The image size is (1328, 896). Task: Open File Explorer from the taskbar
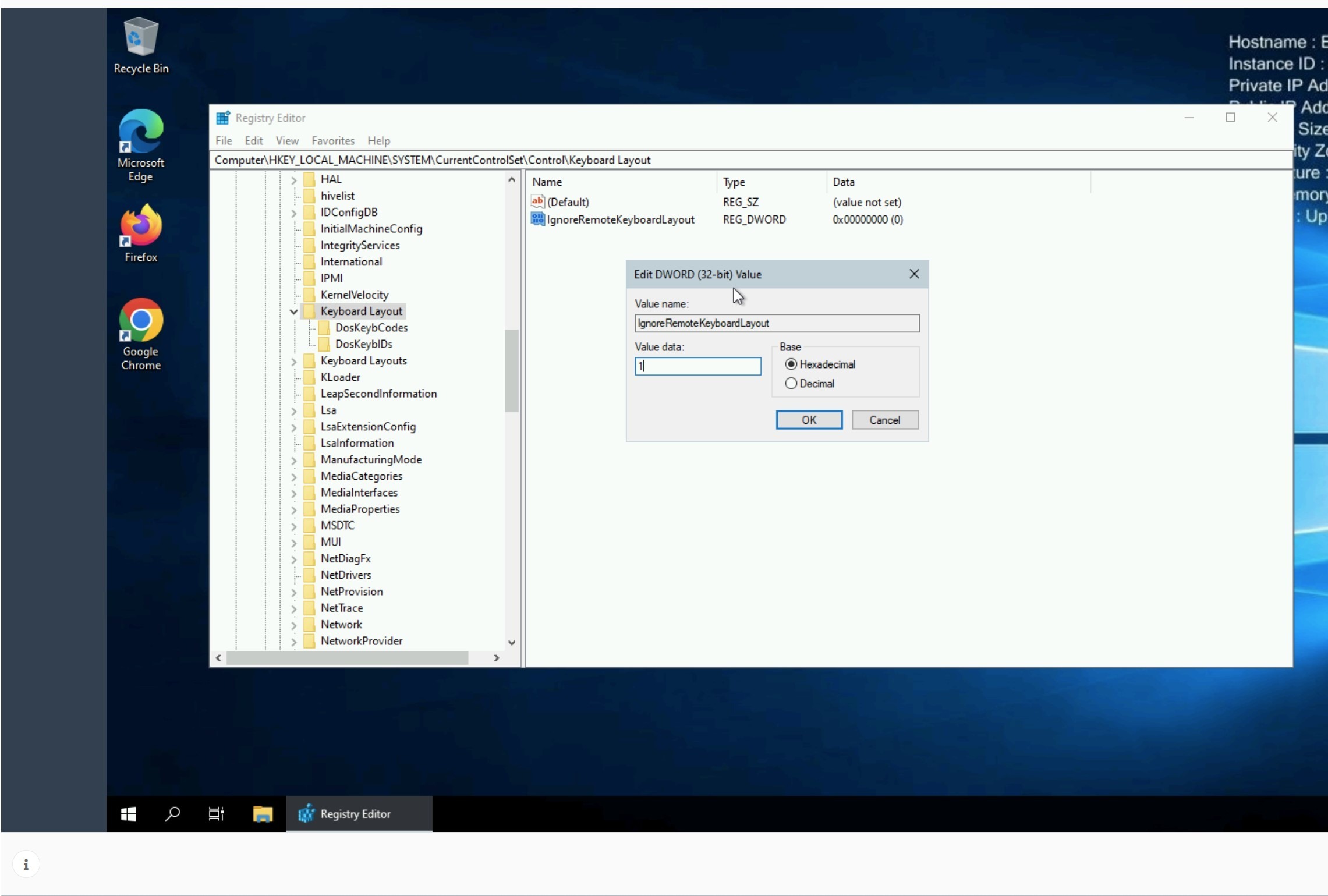coord(263,813)
